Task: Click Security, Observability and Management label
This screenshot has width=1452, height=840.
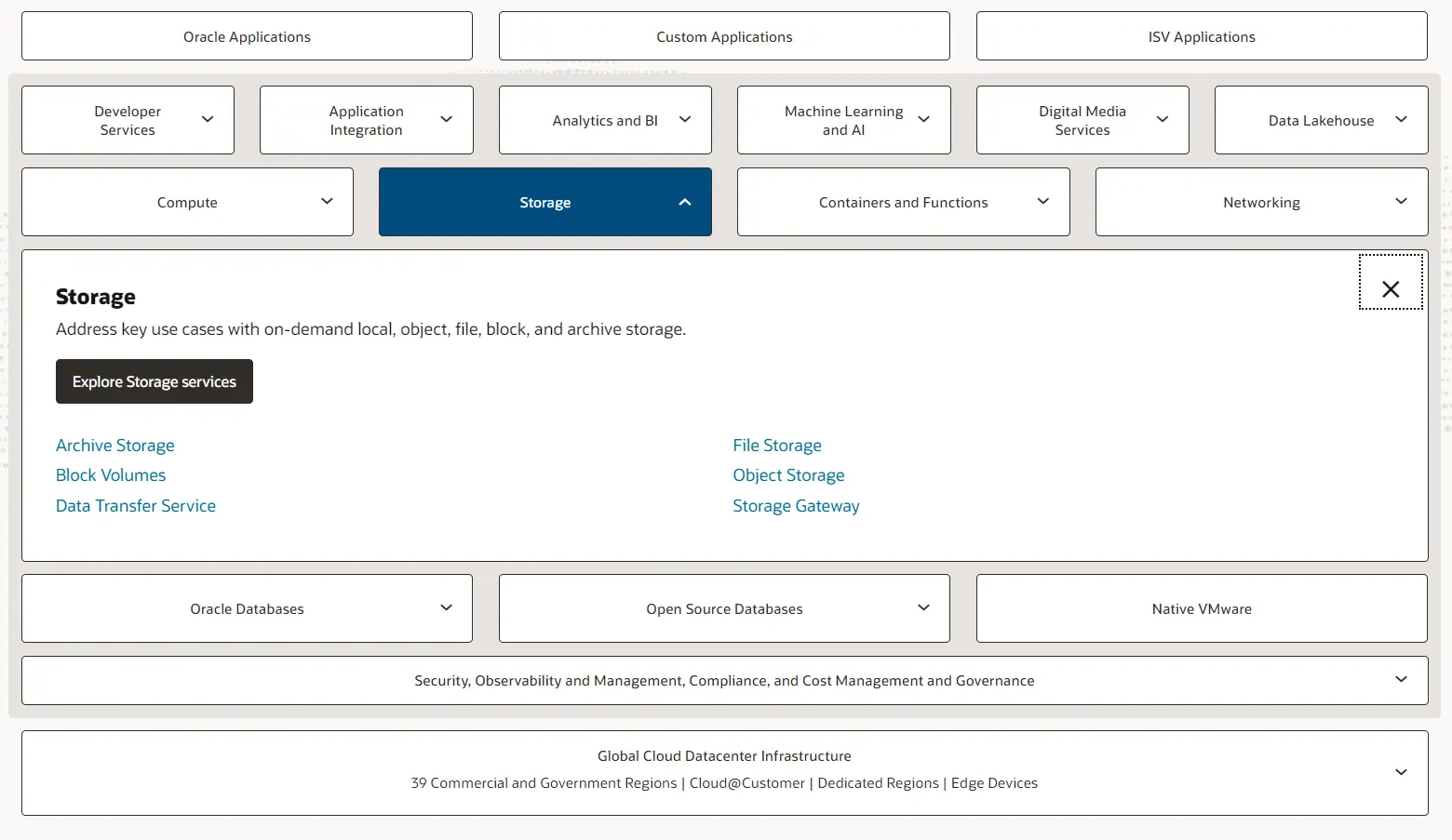Action: pyautogui.click(x=724, y=681)
